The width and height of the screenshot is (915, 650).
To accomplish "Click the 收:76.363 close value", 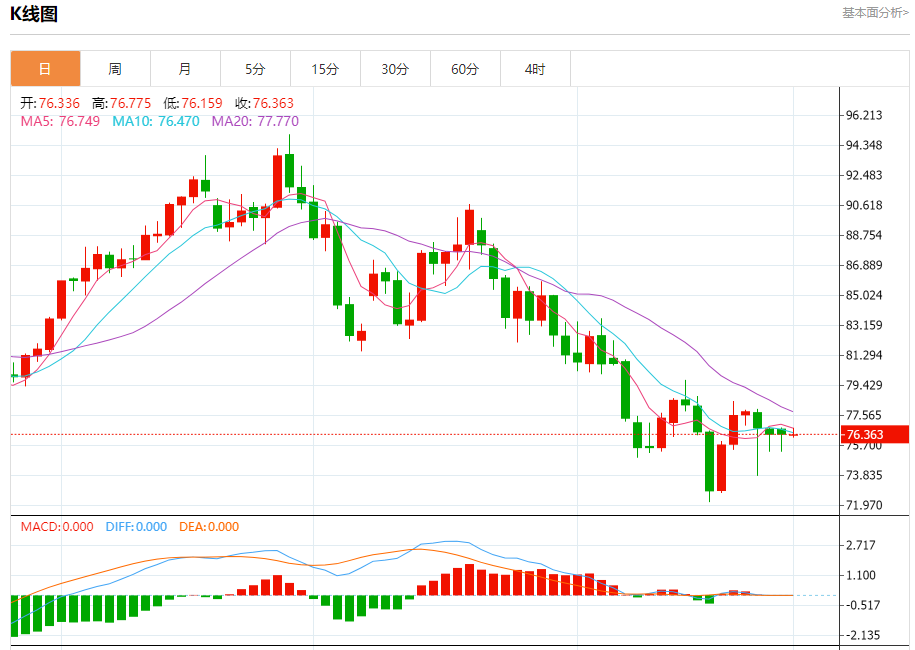I will tap(264, 103).
